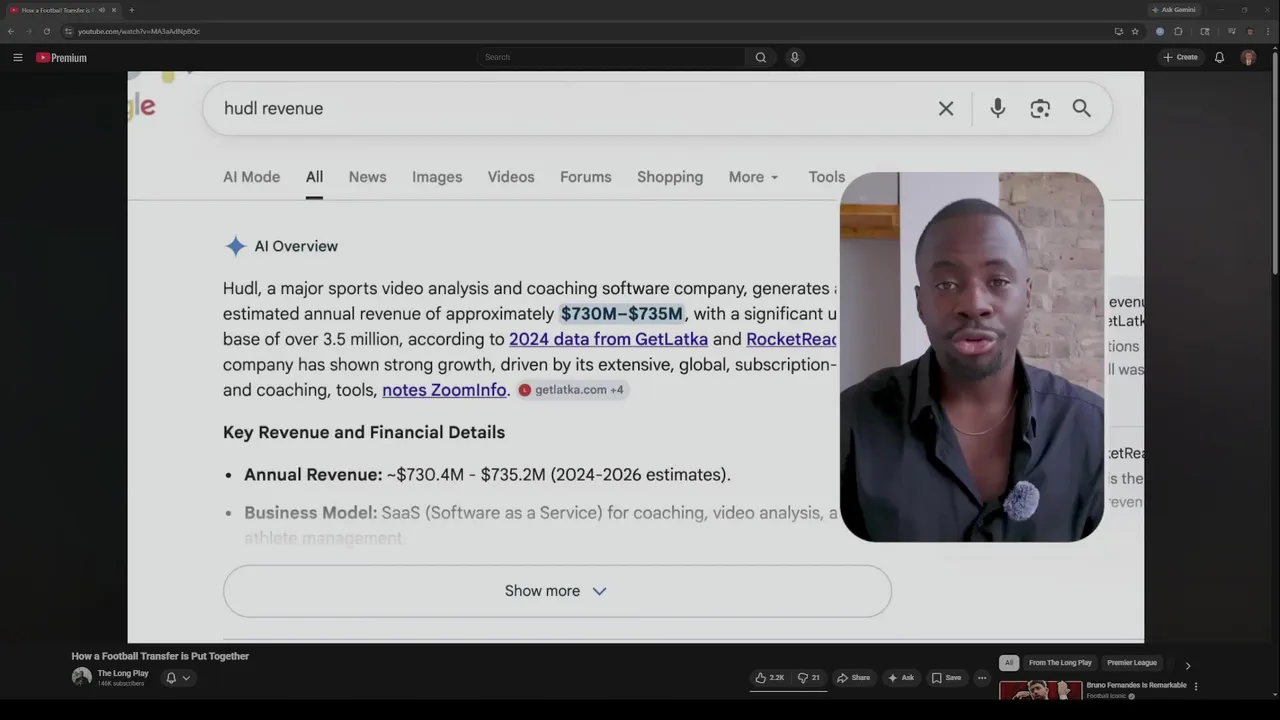Mute the tab via its speaker icon
This screenshot has width=1280, height=720.
102,10
